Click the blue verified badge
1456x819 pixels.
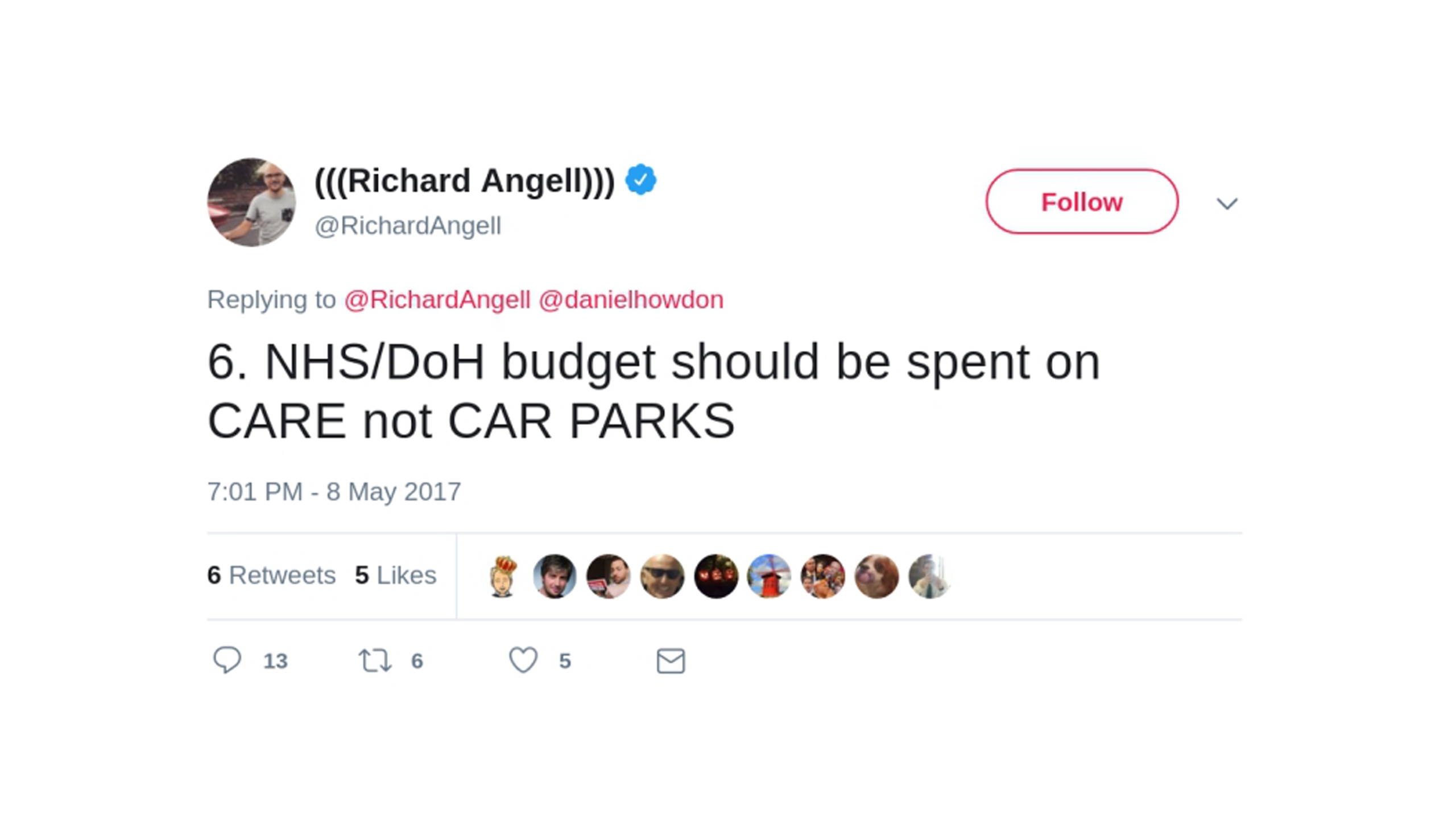coord(641,180)
